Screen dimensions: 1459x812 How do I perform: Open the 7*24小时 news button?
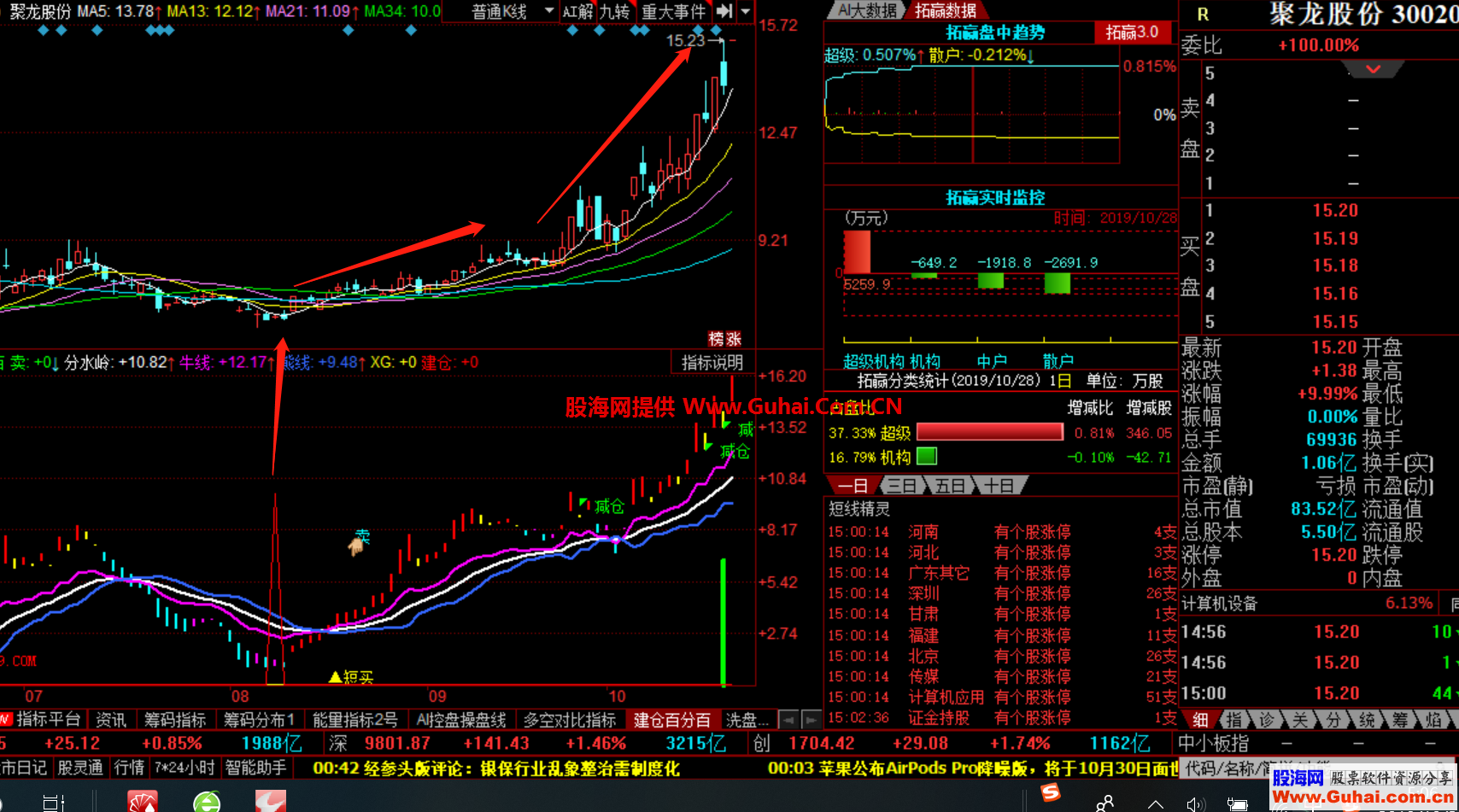coord(185,768)
